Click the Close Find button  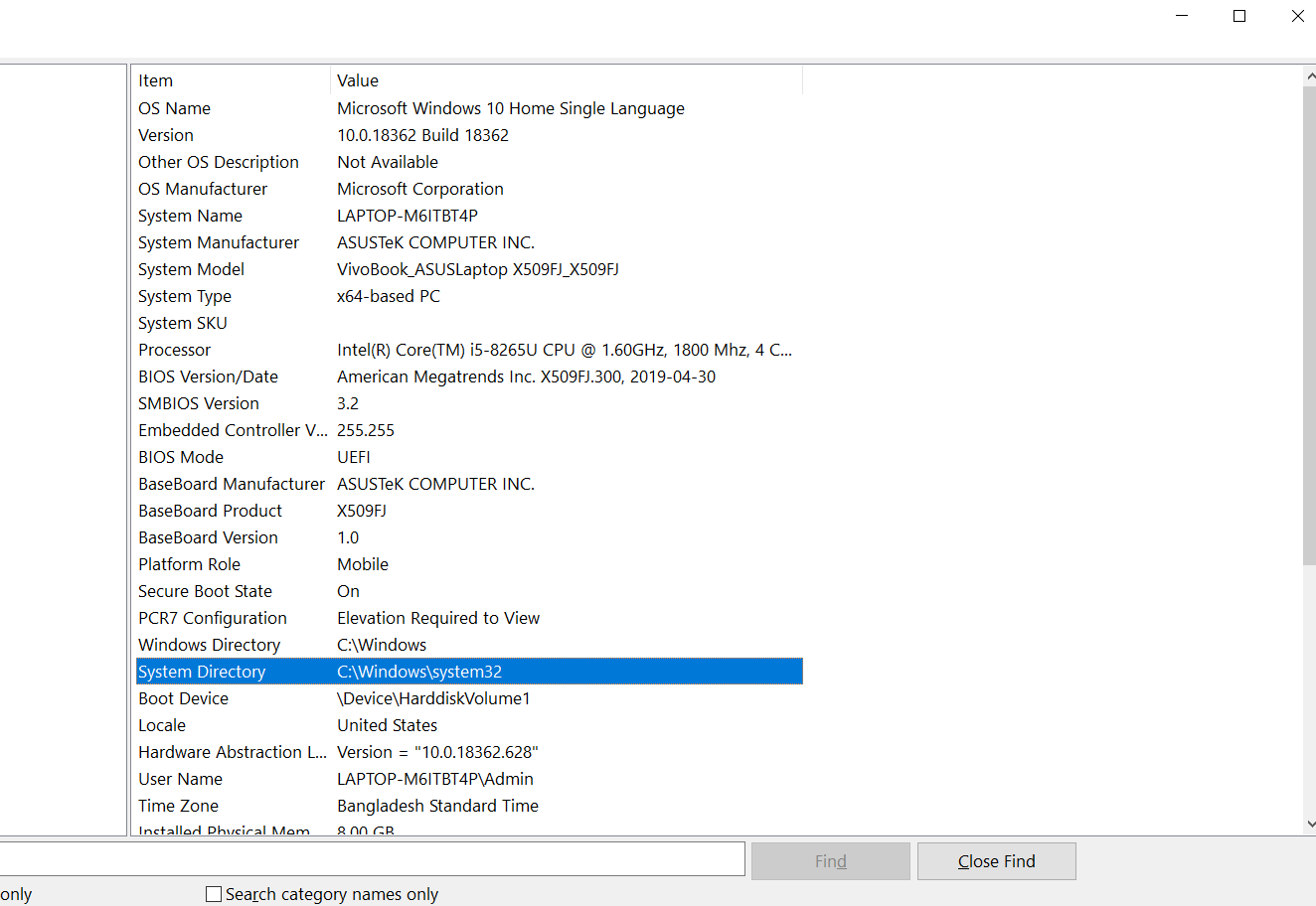click(996, 860)
